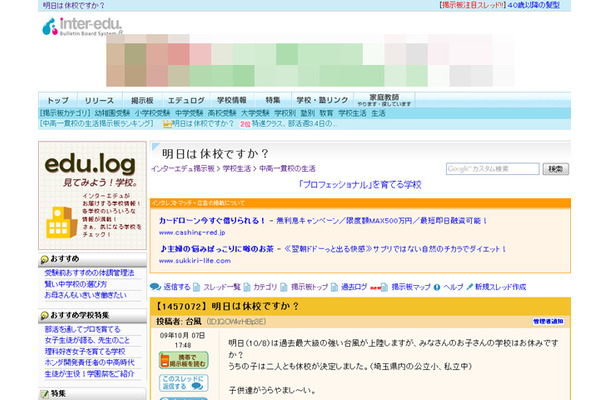Click 40歳以降の髪型 top thread link
The height and width of the screenshot is (400, 610).
click(x=534, y=5)
